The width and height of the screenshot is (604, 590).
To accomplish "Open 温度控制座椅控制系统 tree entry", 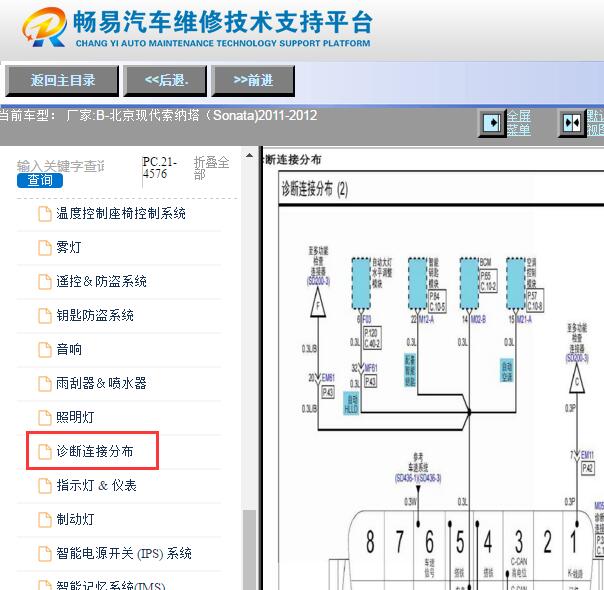I will point(121,213).
